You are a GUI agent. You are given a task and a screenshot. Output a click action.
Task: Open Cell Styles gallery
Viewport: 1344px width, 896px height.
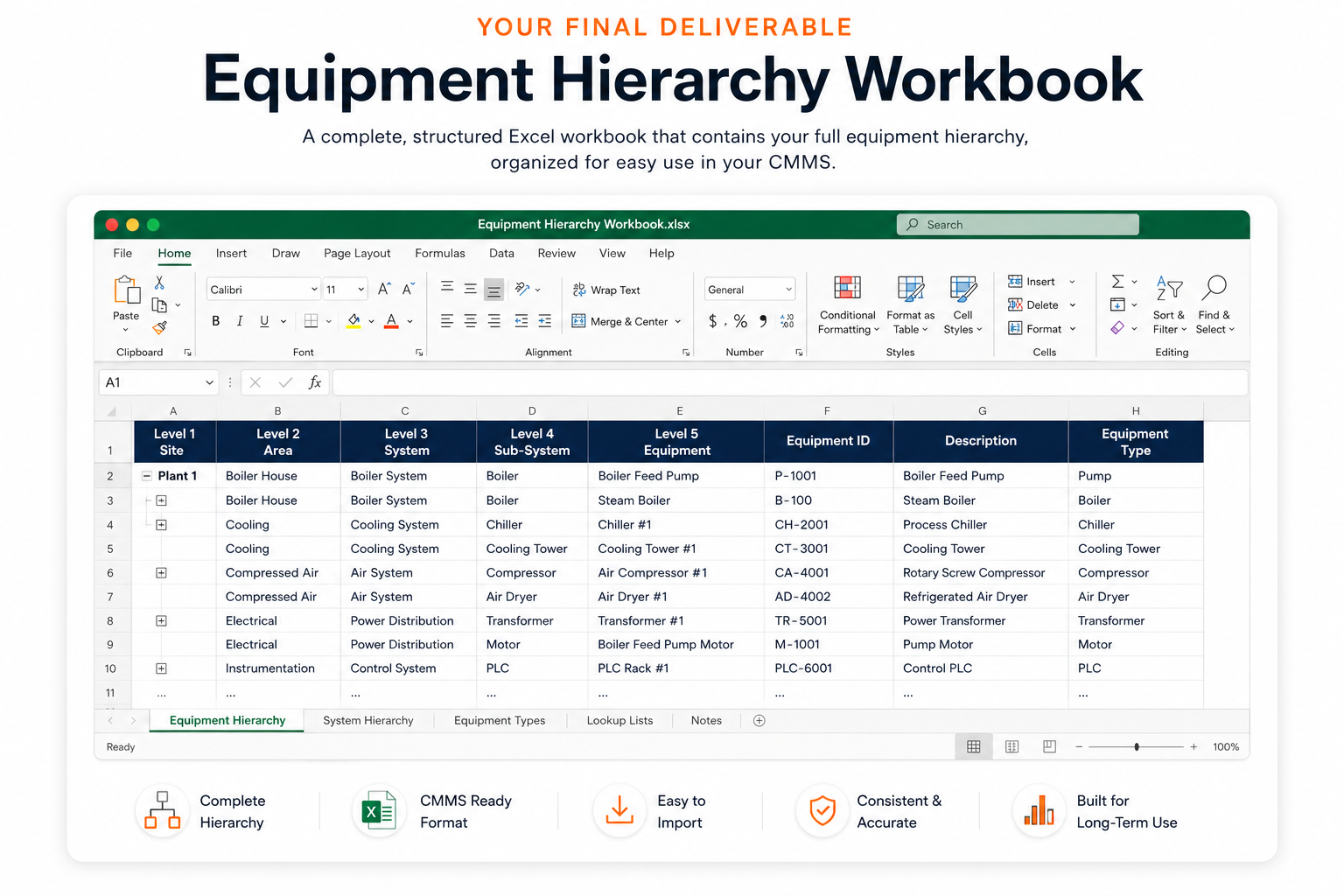point(962,305)
